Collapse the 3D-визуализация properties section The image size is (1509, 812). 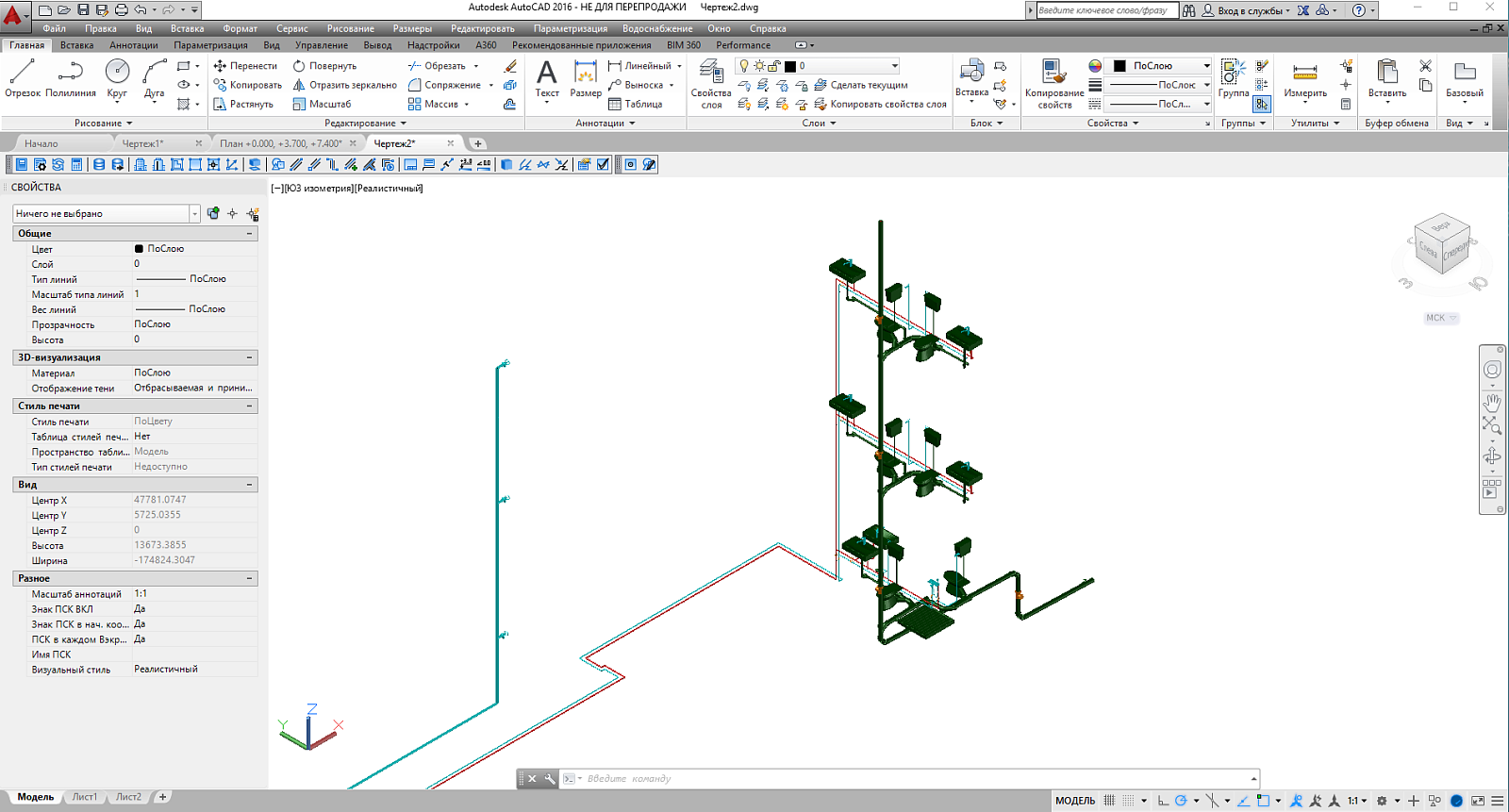[250, 357]
